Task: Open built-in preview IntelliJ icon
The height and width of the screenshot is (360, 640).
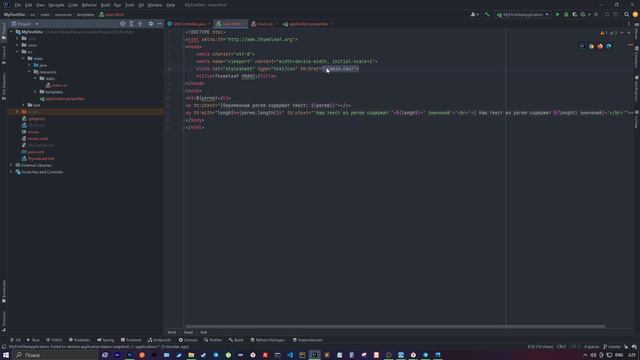Action: [582, 46]
